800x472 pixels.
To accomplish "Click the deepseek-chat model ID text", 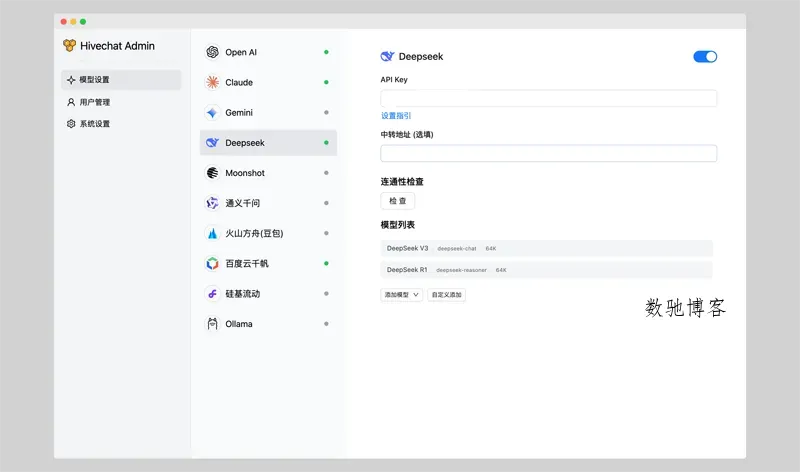I will [x=457, y=249].
